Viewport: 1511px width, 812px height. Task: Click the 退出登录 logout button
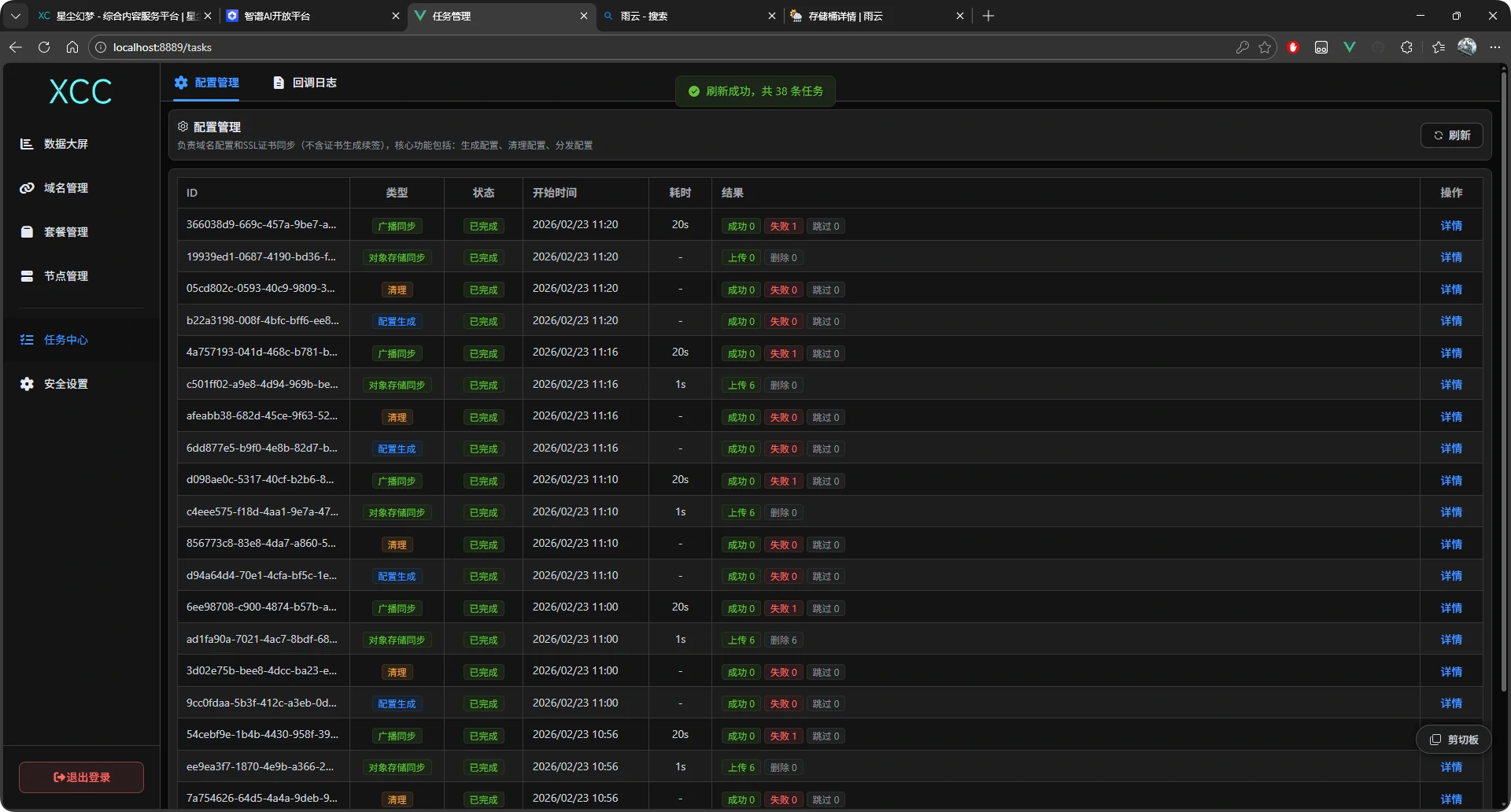click(81, 777)
